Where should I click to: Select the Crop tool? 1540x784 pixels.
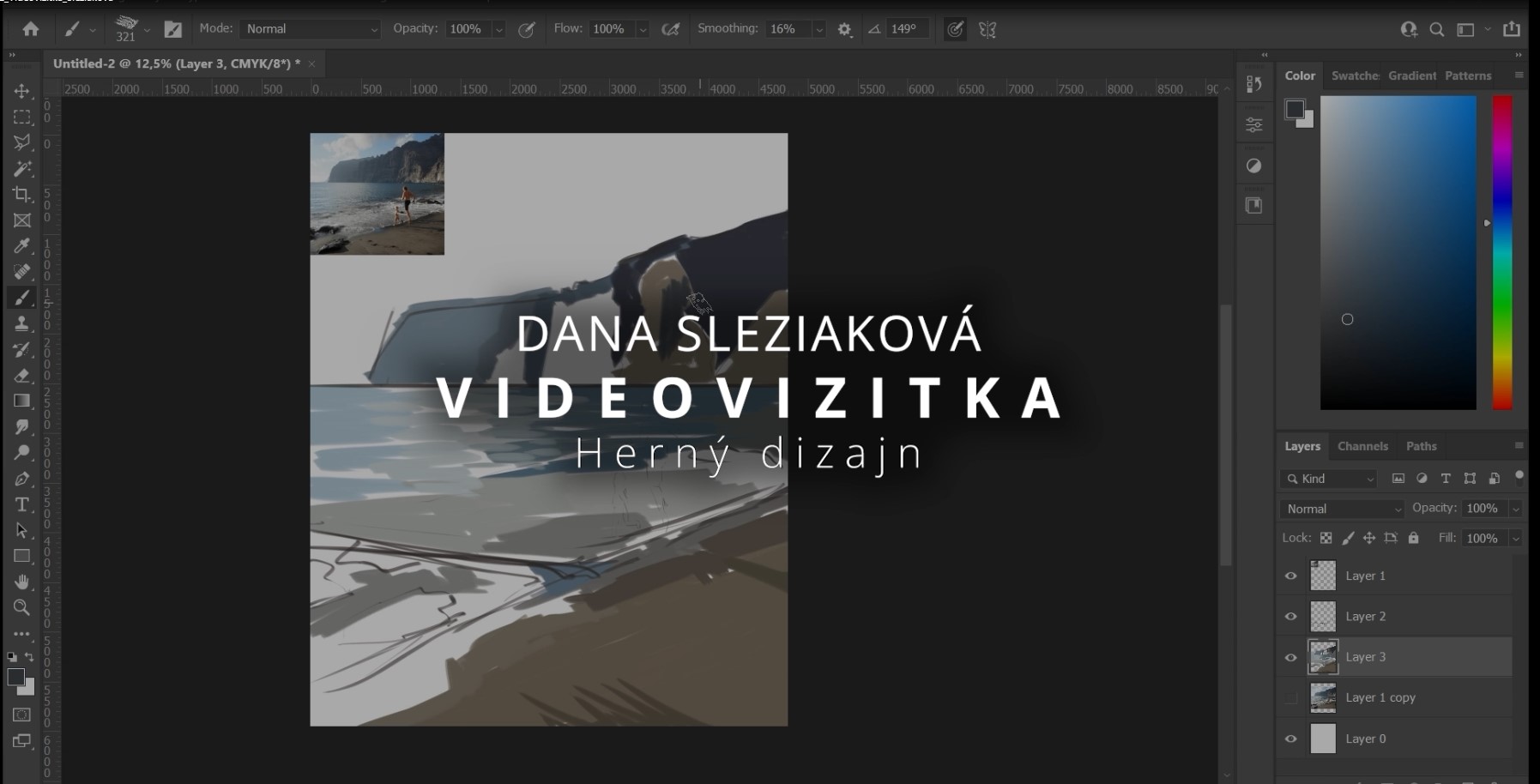click(22, 195)
